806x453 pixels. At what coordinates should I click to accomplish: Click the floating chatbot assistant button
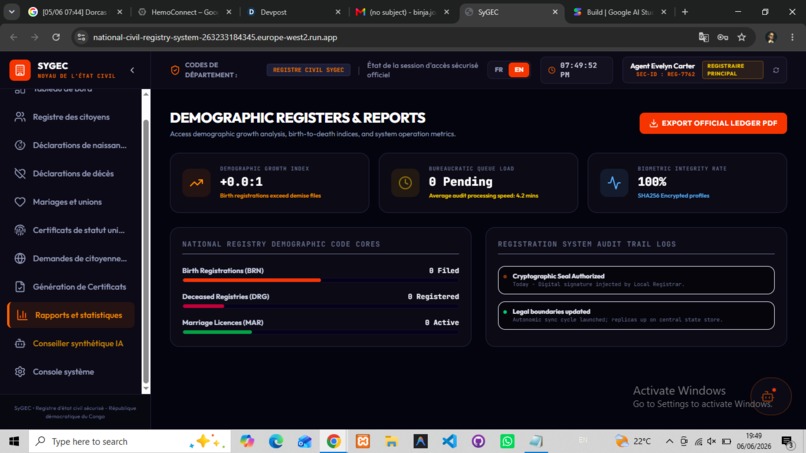click(770, 396)
